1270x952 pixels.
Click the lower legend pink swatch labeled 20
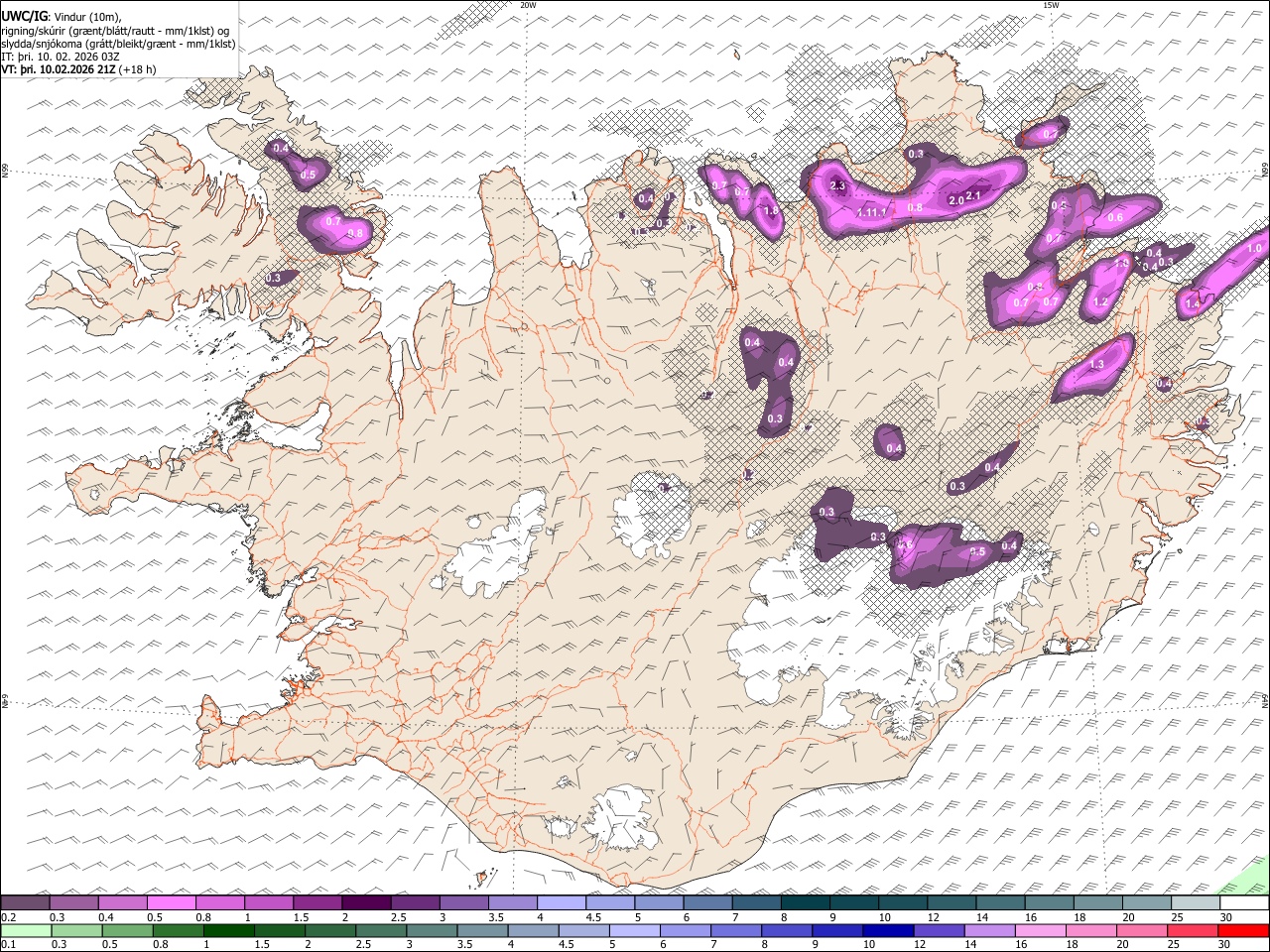pos(1142,930)
